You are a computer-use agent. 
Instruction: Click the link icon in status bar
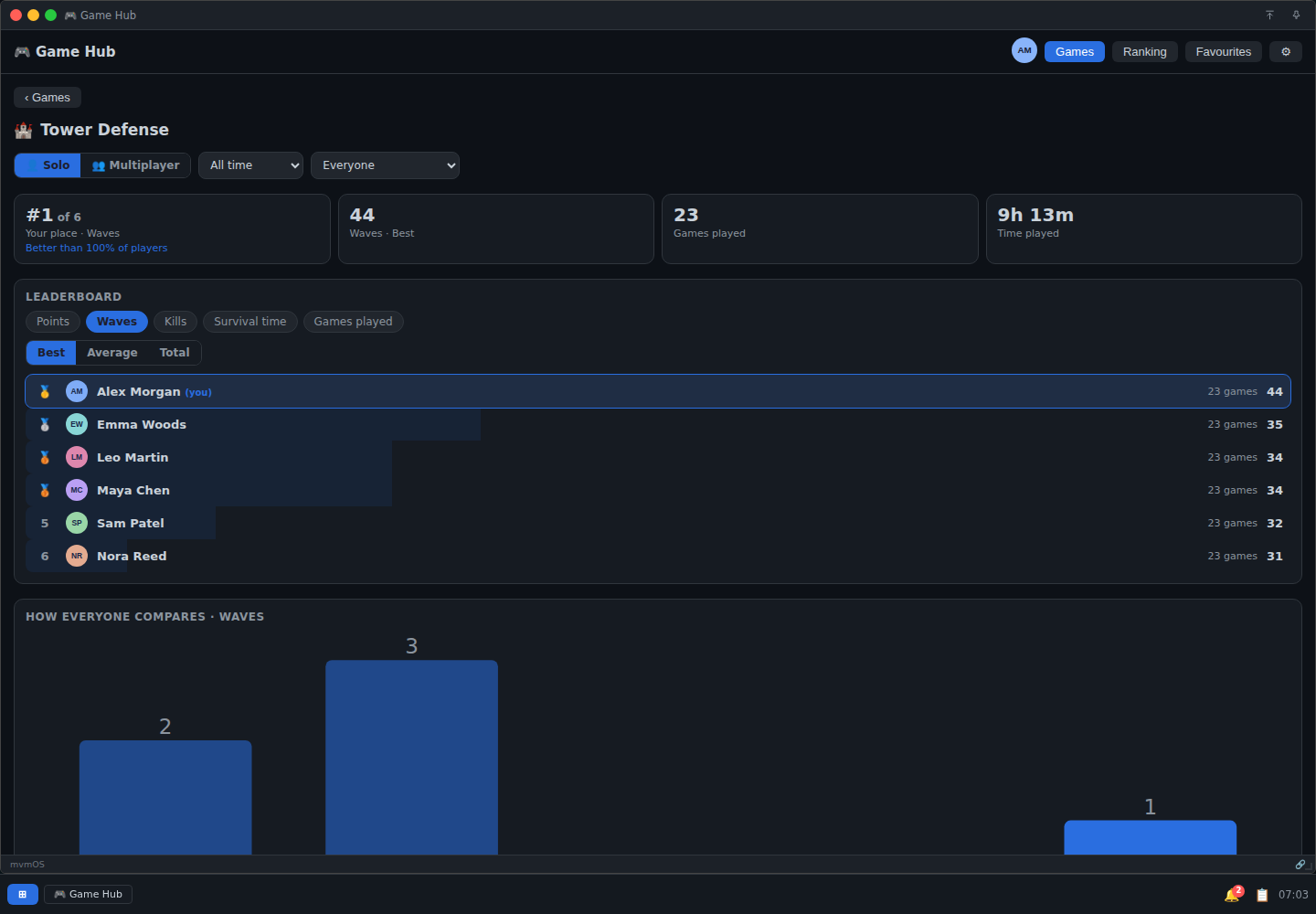pos(1300,864)
